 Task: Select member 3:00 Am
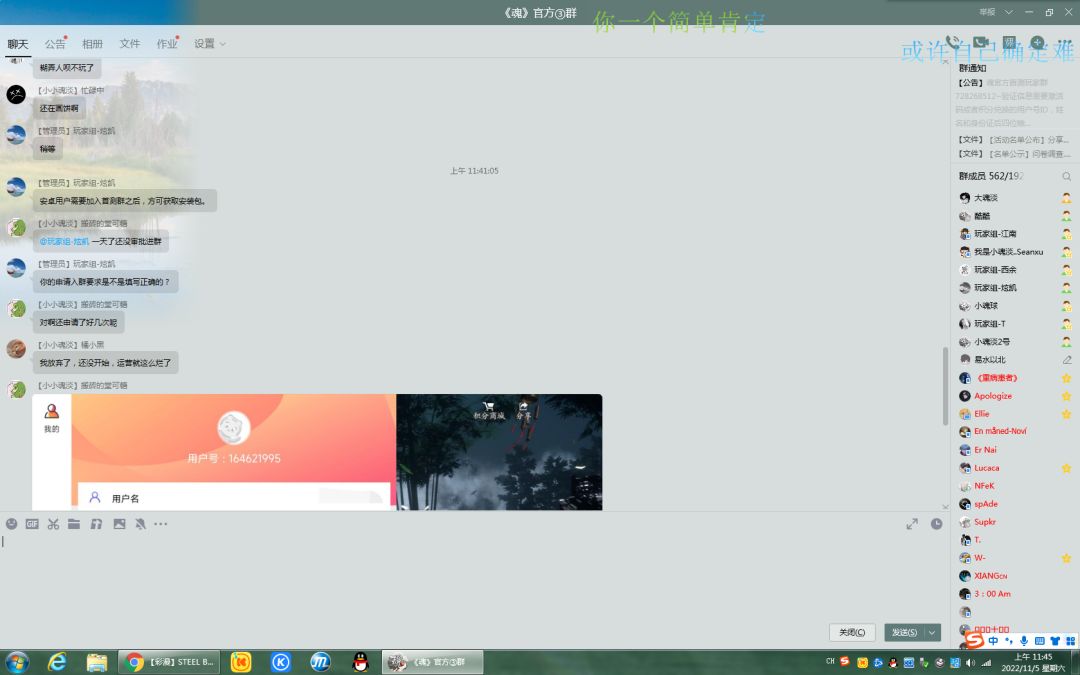1015,594
